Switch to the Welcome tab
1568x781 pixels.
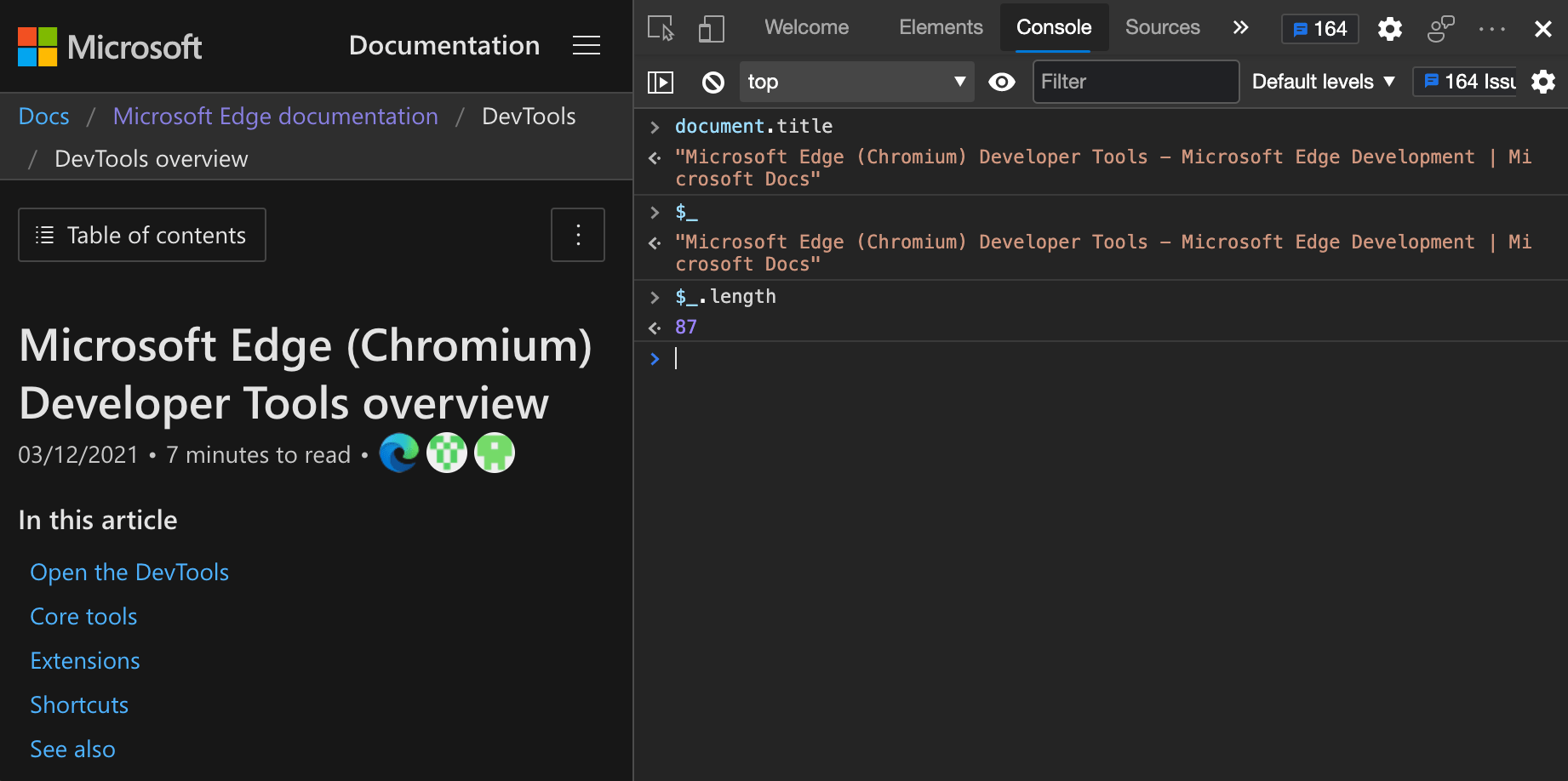click(x=806, y=27)
